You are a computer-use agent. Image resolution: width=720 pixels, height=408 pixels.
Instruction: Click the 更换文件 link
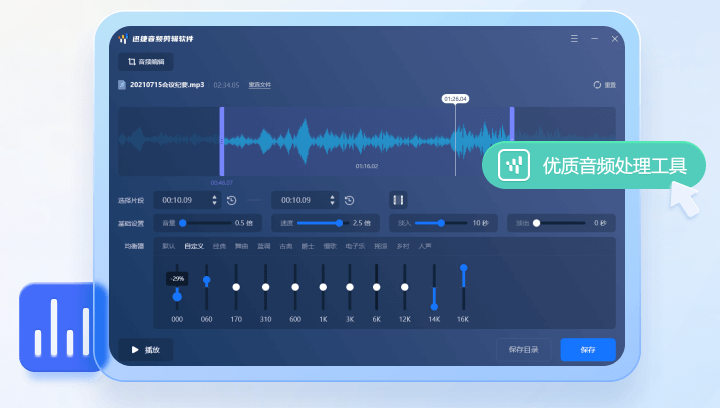(x=260, y=85)
